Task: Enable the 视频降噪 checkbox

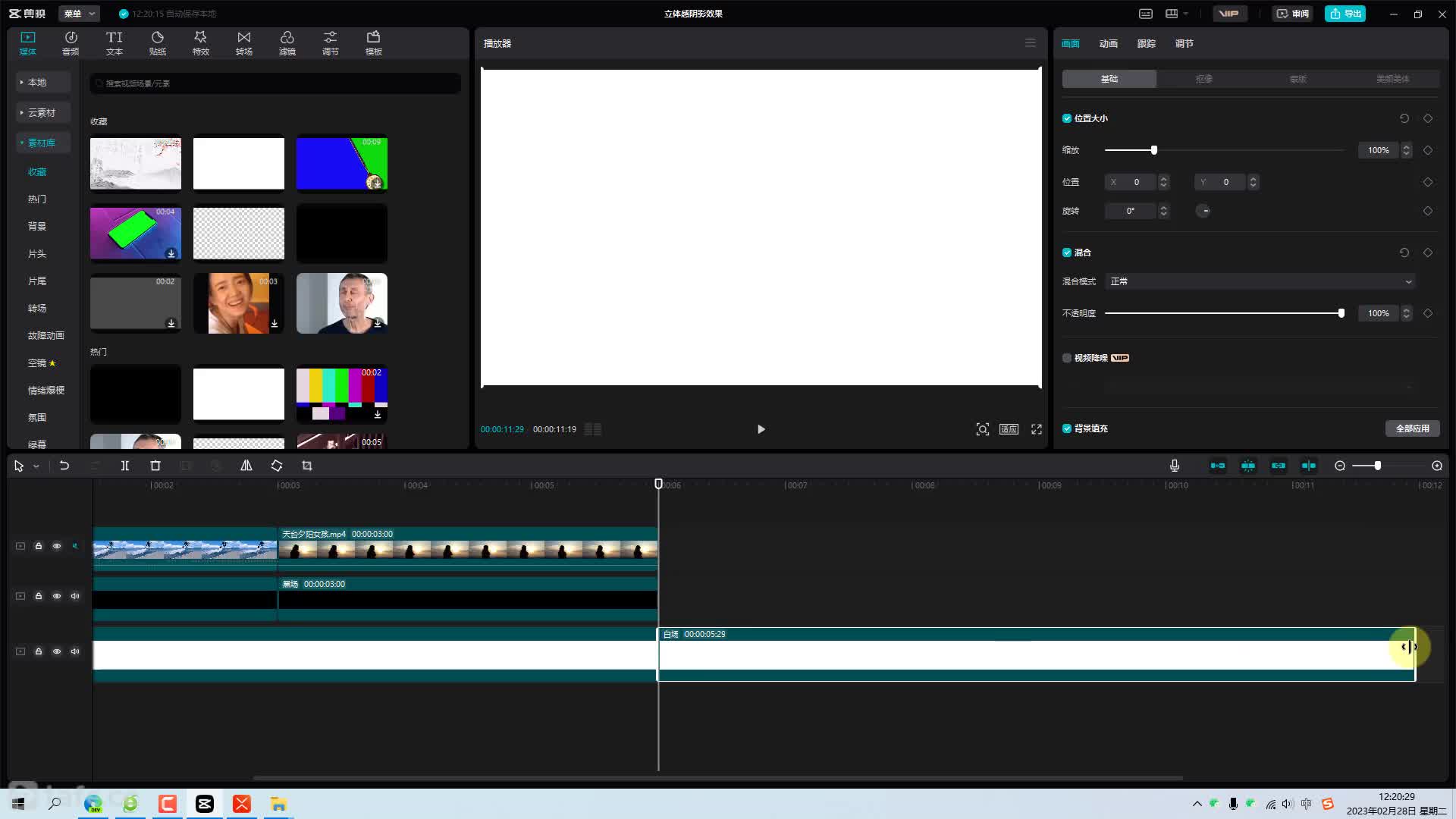Action: pos(1067,358)
